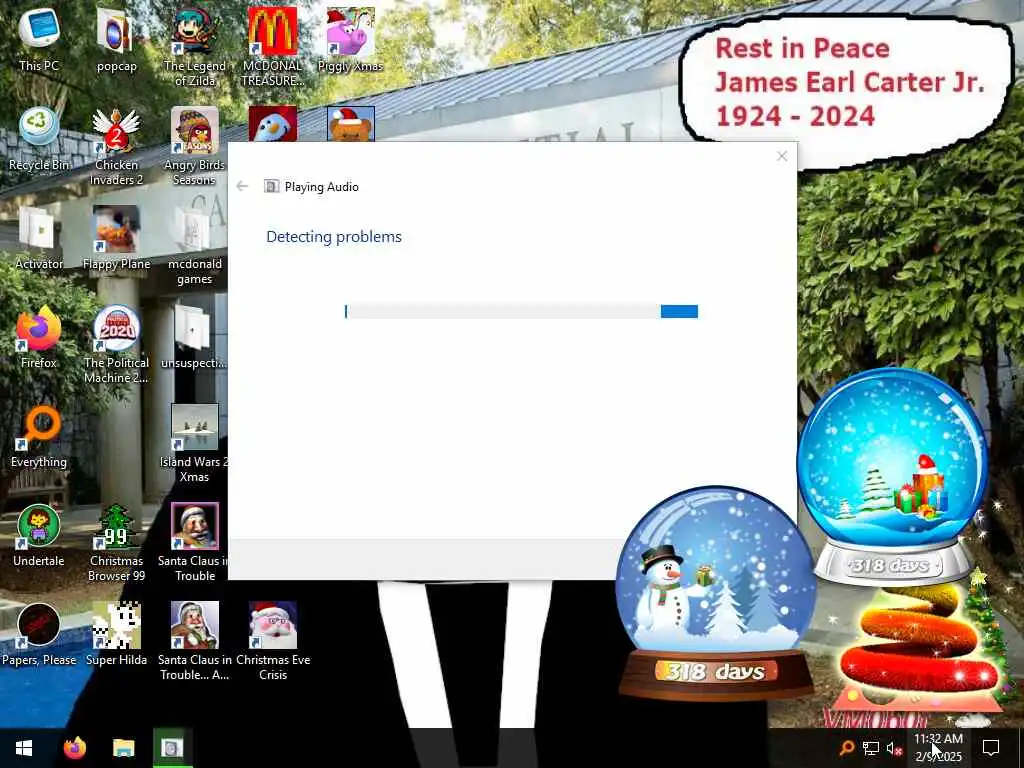Open Island Wars 2 Xmas shortcut
The height and width of the screenshot is (768, 1024).
coord(194,443)
